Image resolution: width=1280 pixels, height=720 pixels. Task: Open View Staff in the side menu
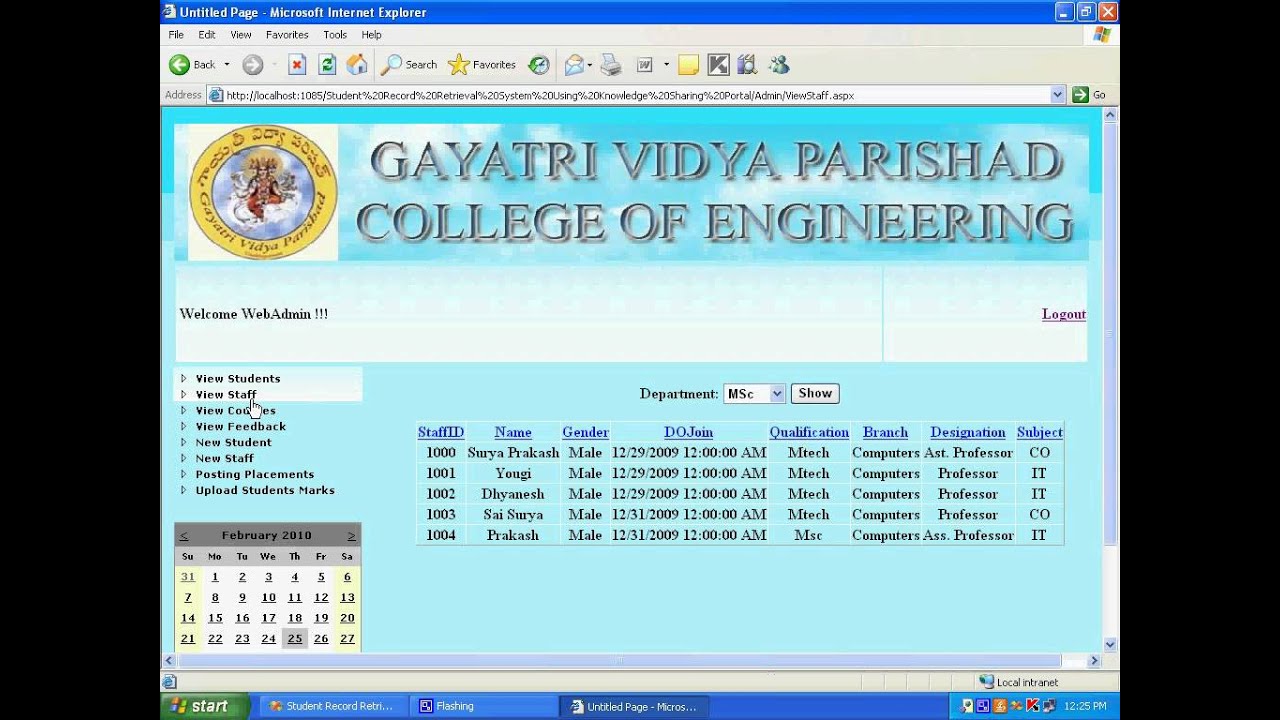(226, 394)
